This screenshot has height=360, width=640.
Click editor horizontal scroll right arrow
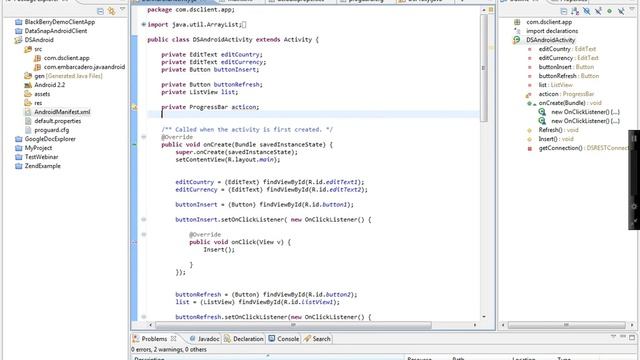tap(475, 325)
